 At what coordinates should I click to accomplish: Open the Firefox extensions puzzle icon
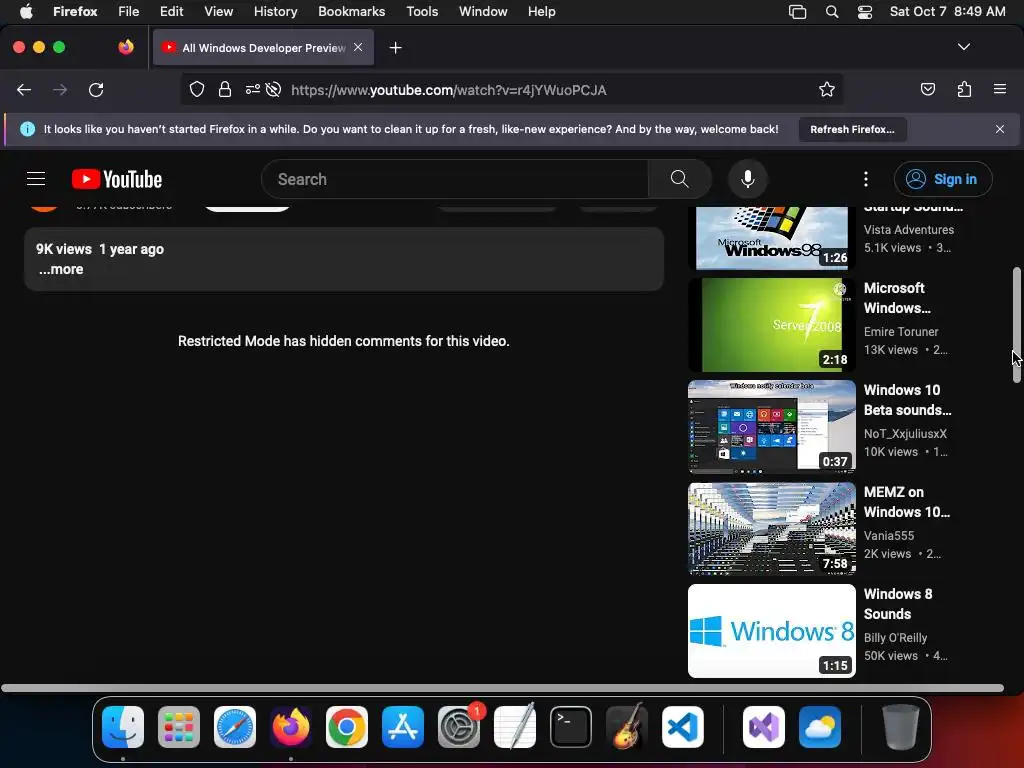click(964, 89)
